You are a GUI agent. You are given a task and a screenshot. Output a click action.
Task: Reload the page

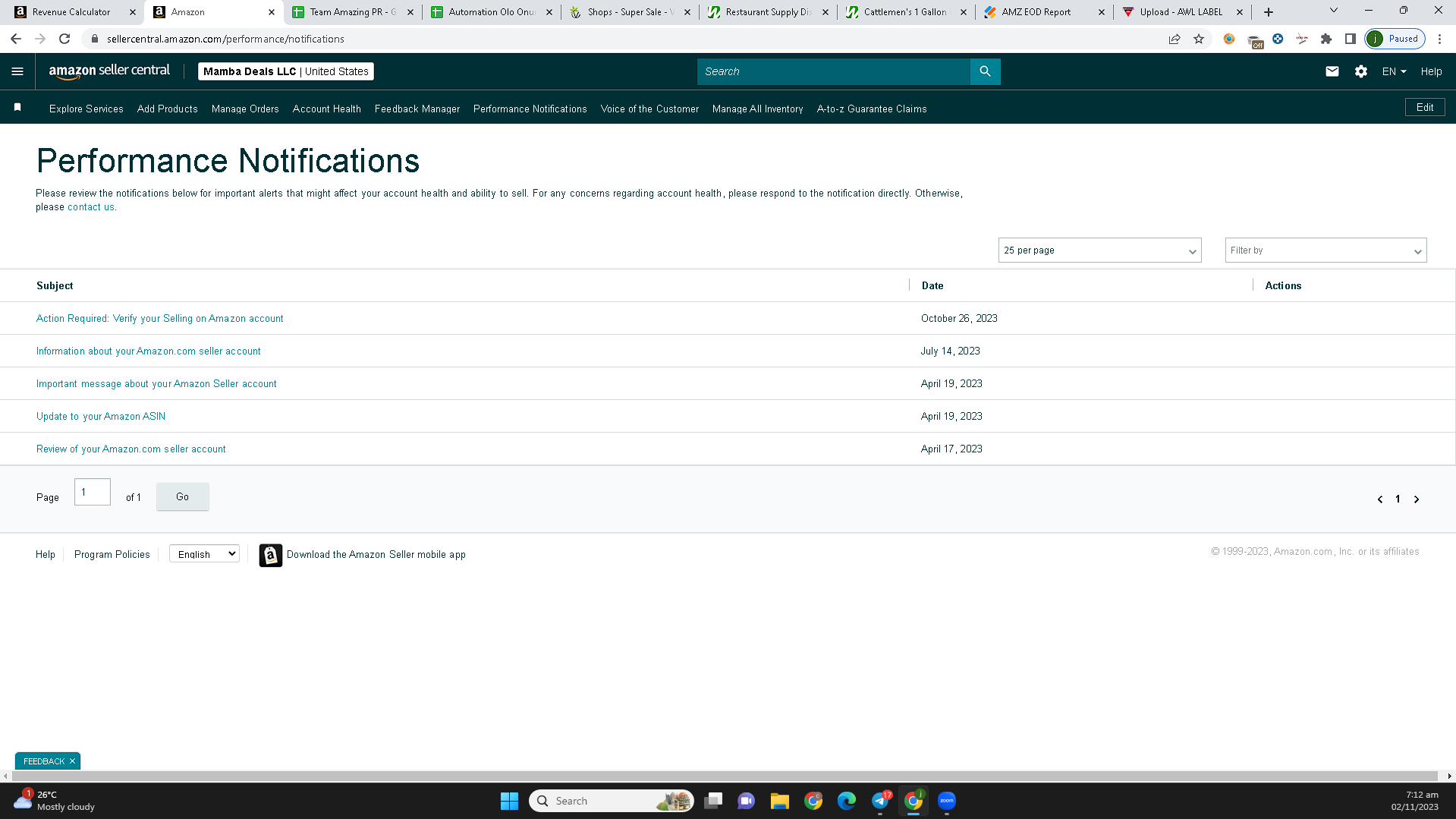click(x=64, y=39)
